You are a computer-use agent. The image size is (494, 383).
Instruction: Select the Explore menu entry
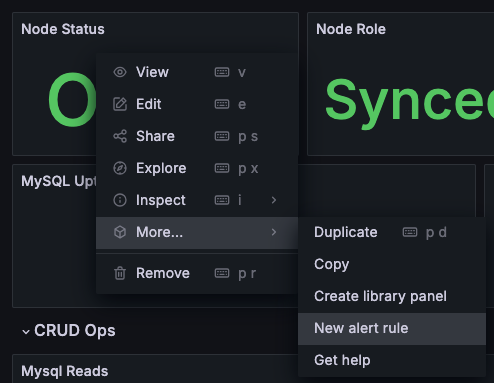tap(197, 168)
